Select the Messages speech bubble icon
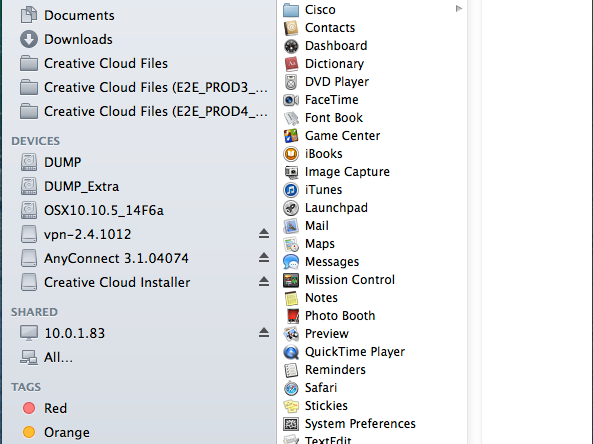This screenshot has height=444, width=593. coord(291,262)
